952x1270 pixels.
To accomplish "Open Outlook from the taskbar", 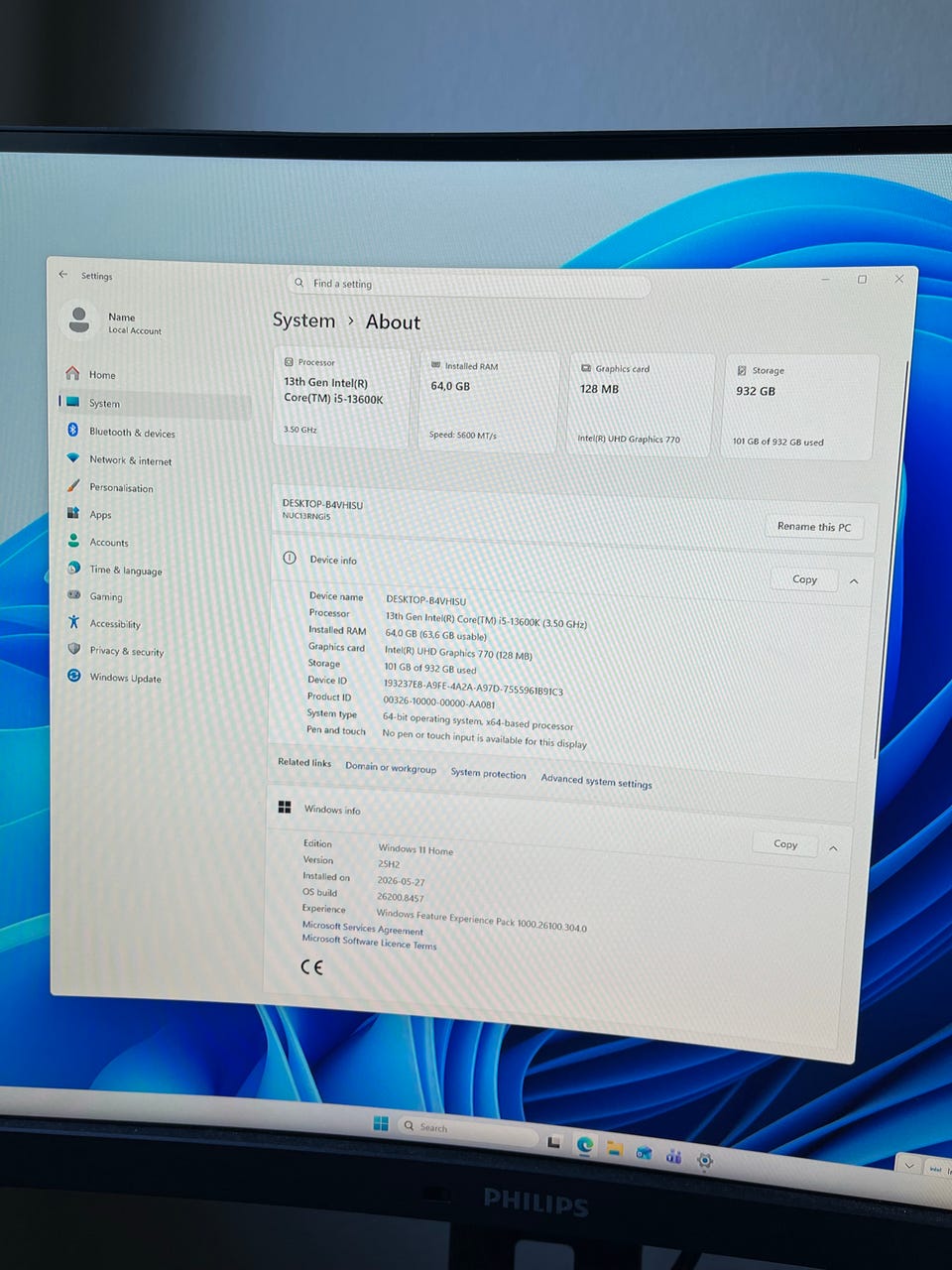I will 644,1153.
